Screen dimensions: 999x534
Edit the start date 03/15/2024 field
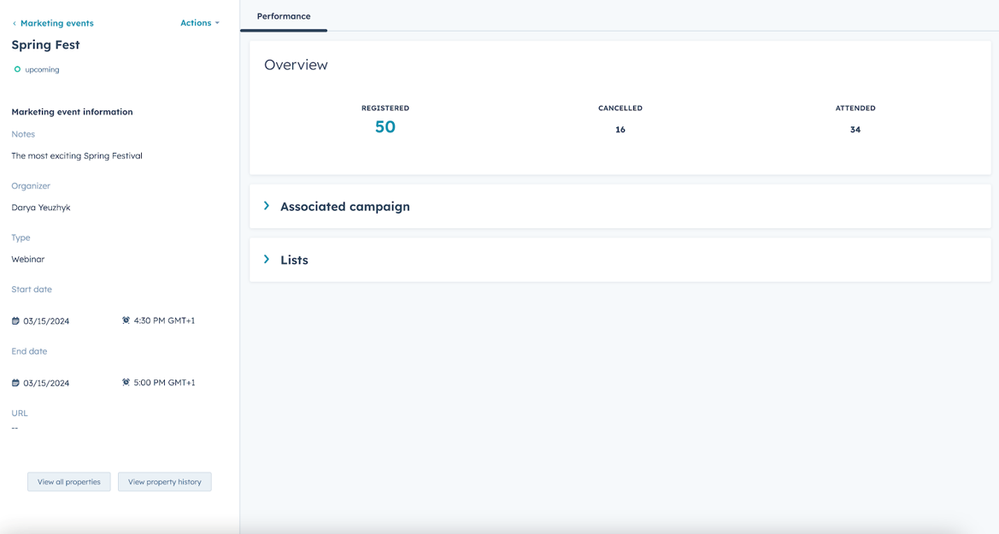pyautogui.click(x=46, y=321)
